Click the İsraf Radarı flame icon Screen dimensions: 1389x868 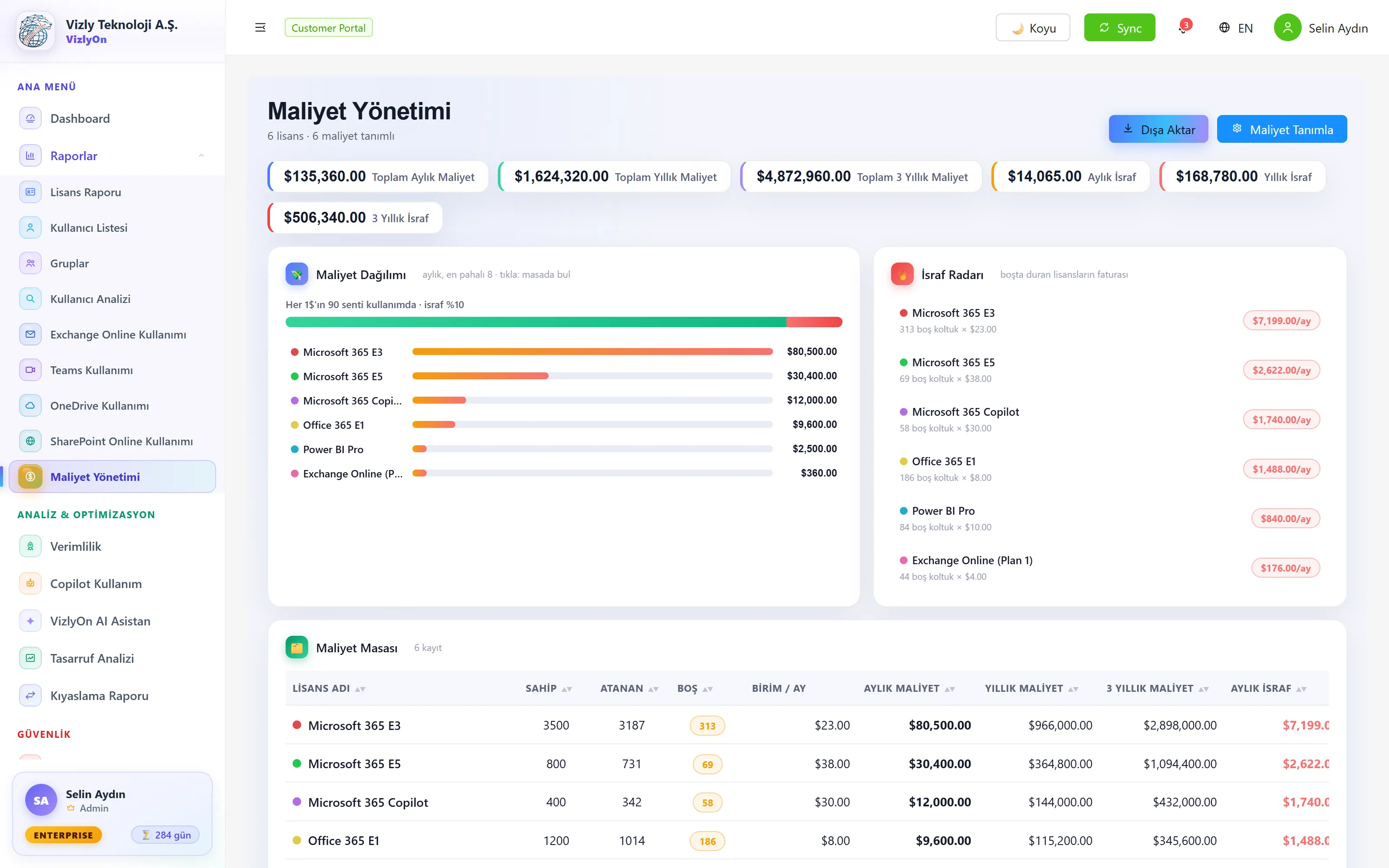[902, 274]
